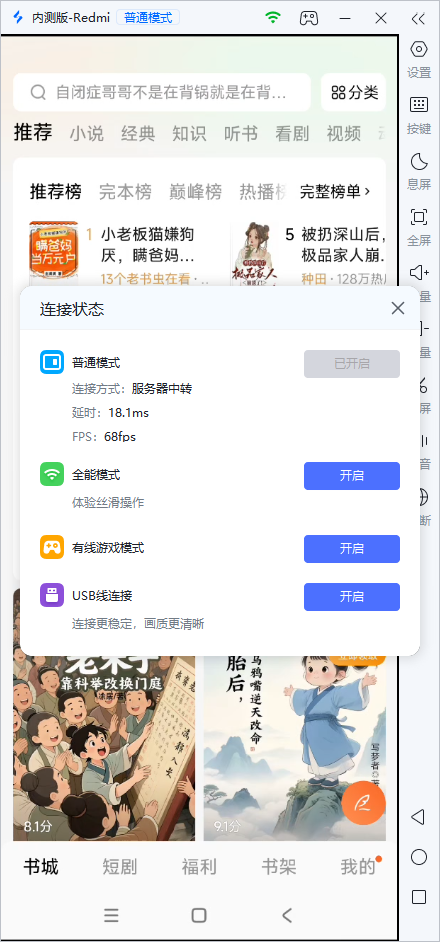
Task: Switch to 完本榜 ranking tab
Action: coord(125,192)
